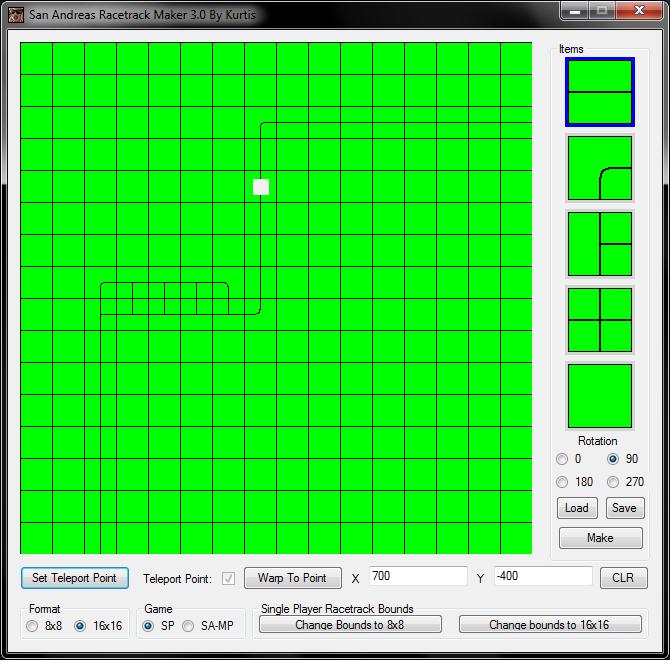Image resolution: width=670 pixels, height=660 pixels.
Task: Select the blank empty track piece
Action: pos(599,396)
